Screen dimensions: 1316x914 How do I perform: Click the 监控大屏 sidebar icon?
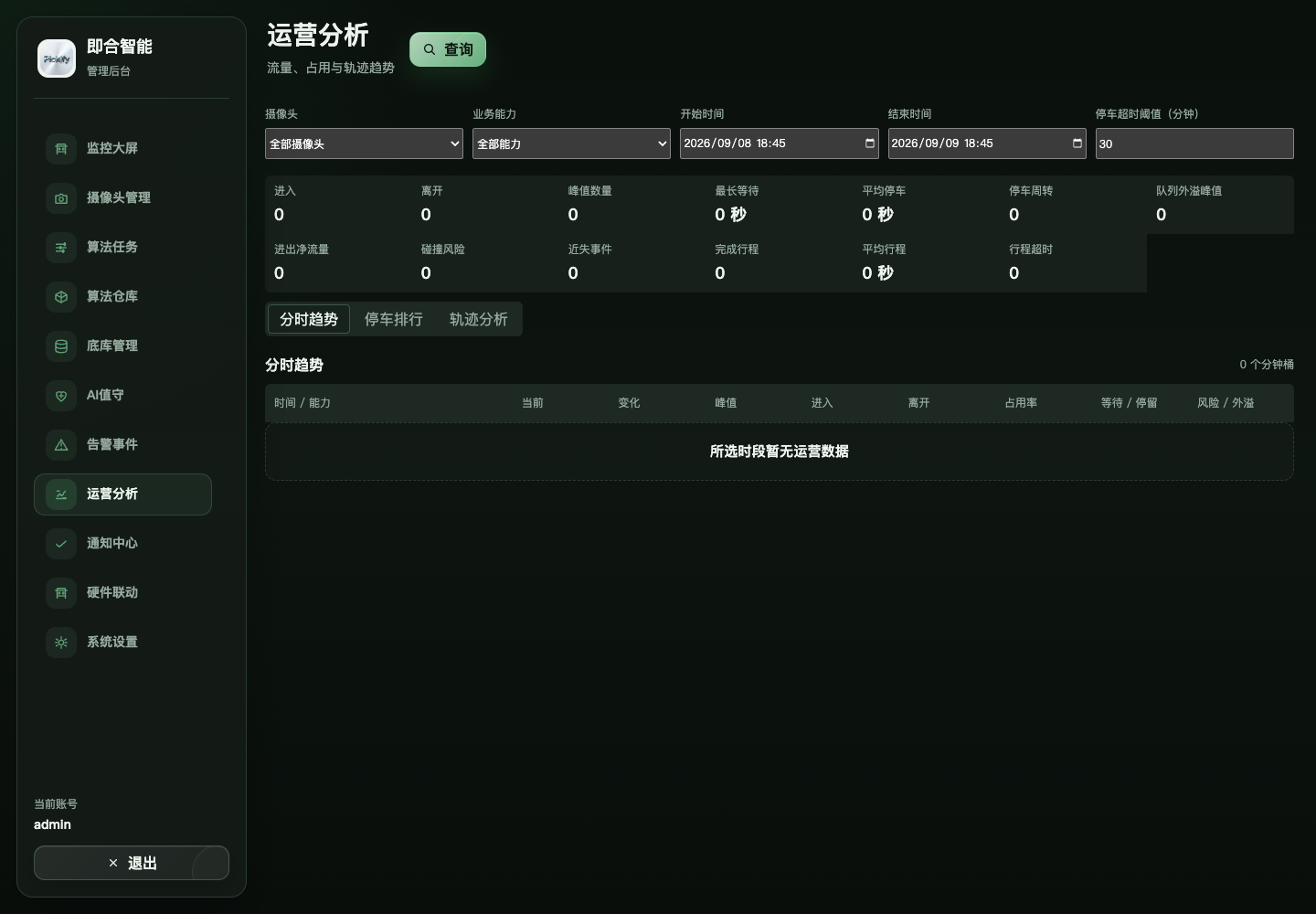pos(61,148)
